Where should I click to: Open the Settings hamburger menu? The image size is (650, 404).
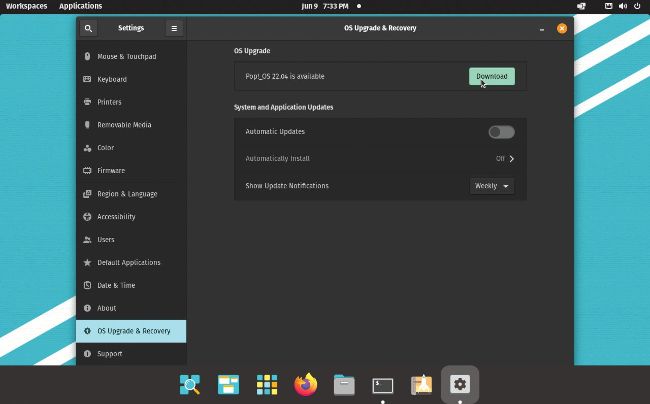173,29
